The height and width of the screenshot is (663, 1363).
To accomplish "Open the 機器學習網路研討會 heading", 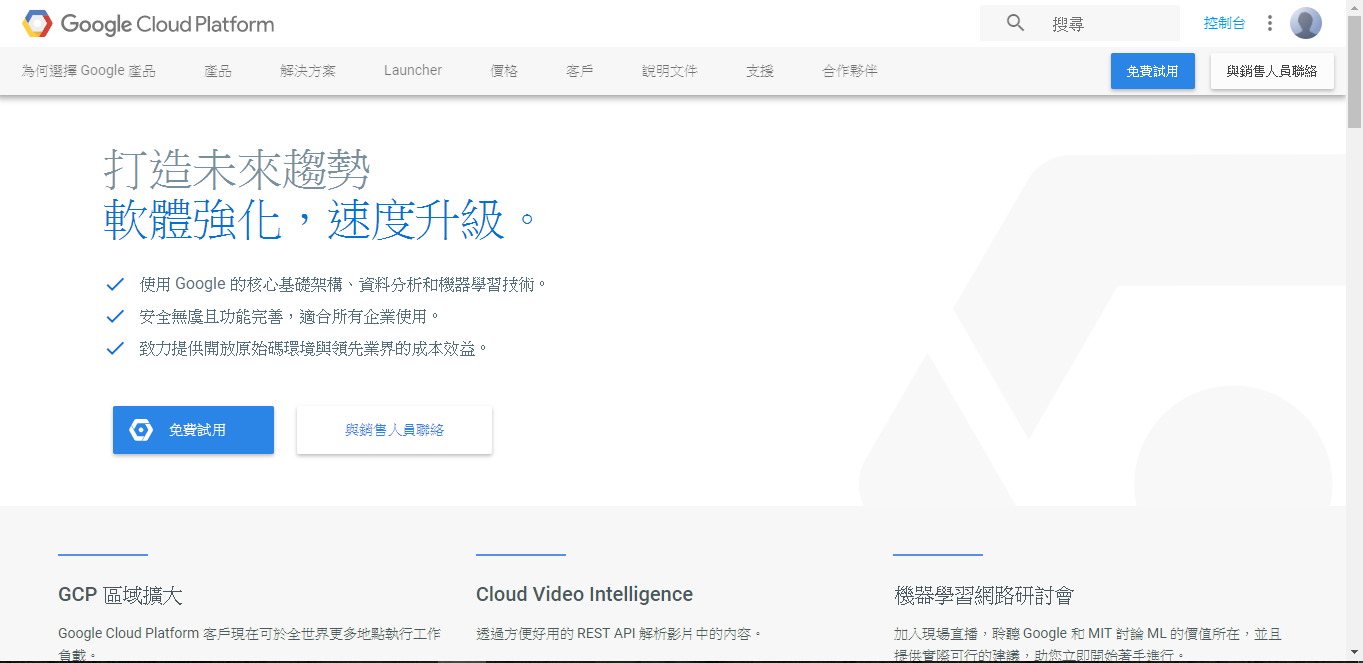I will [984, 595].
